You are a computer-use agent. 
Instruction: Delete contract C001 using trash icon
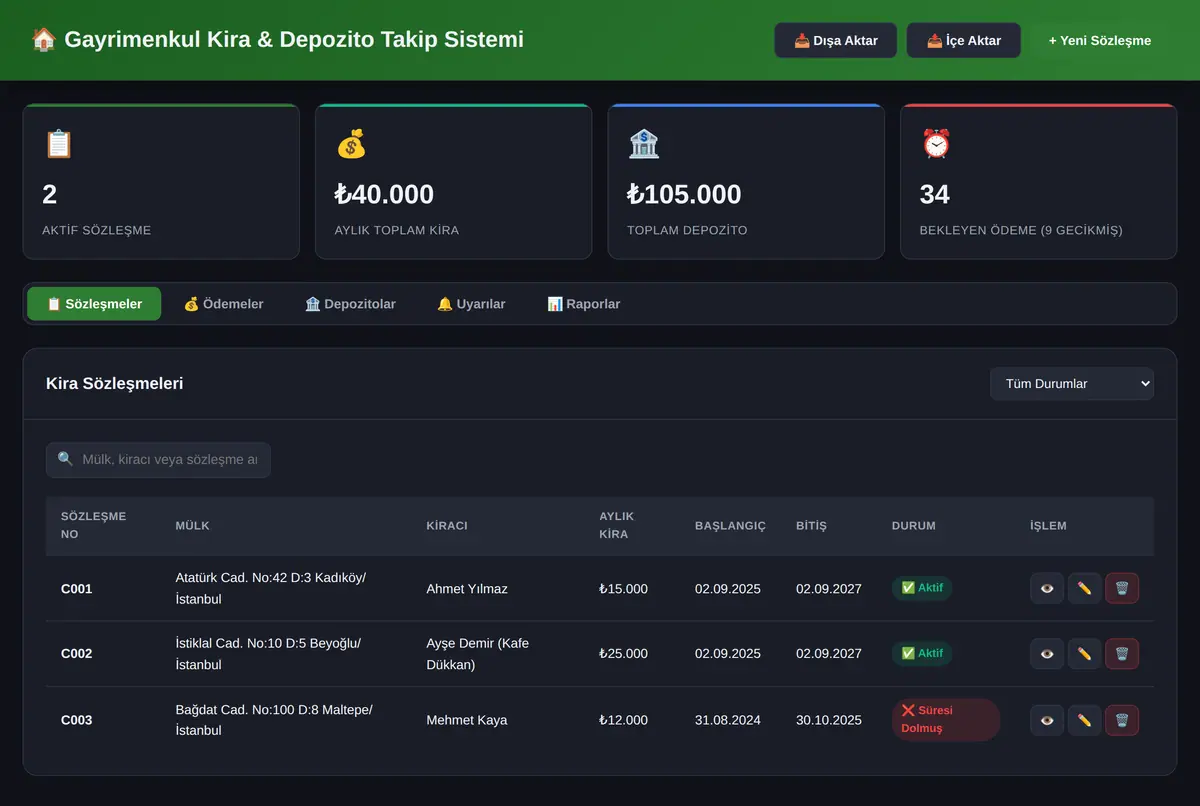click(x=1122, y=588)
